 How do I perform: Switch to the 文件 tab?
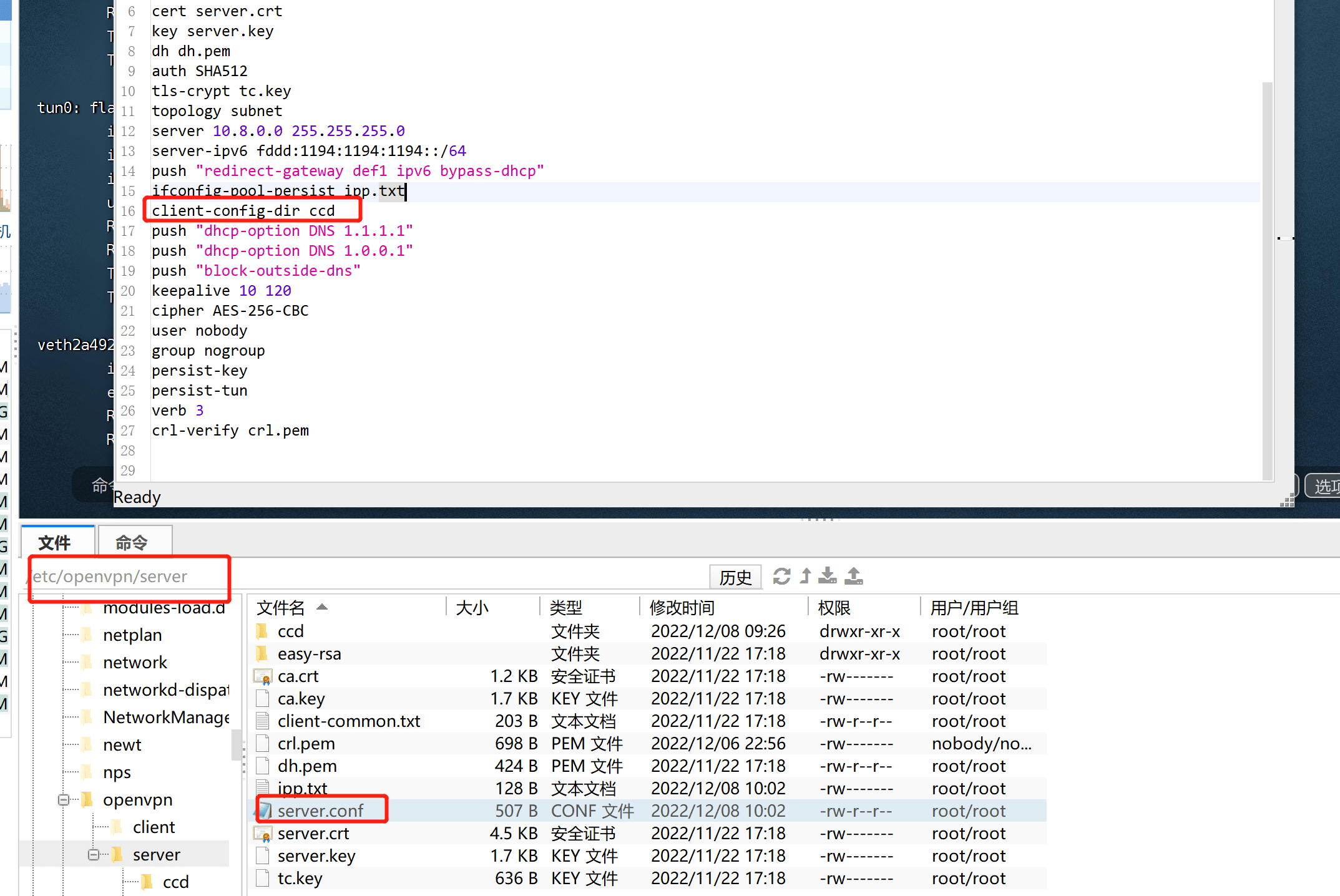pyautogui.click(x=55, y=542)
